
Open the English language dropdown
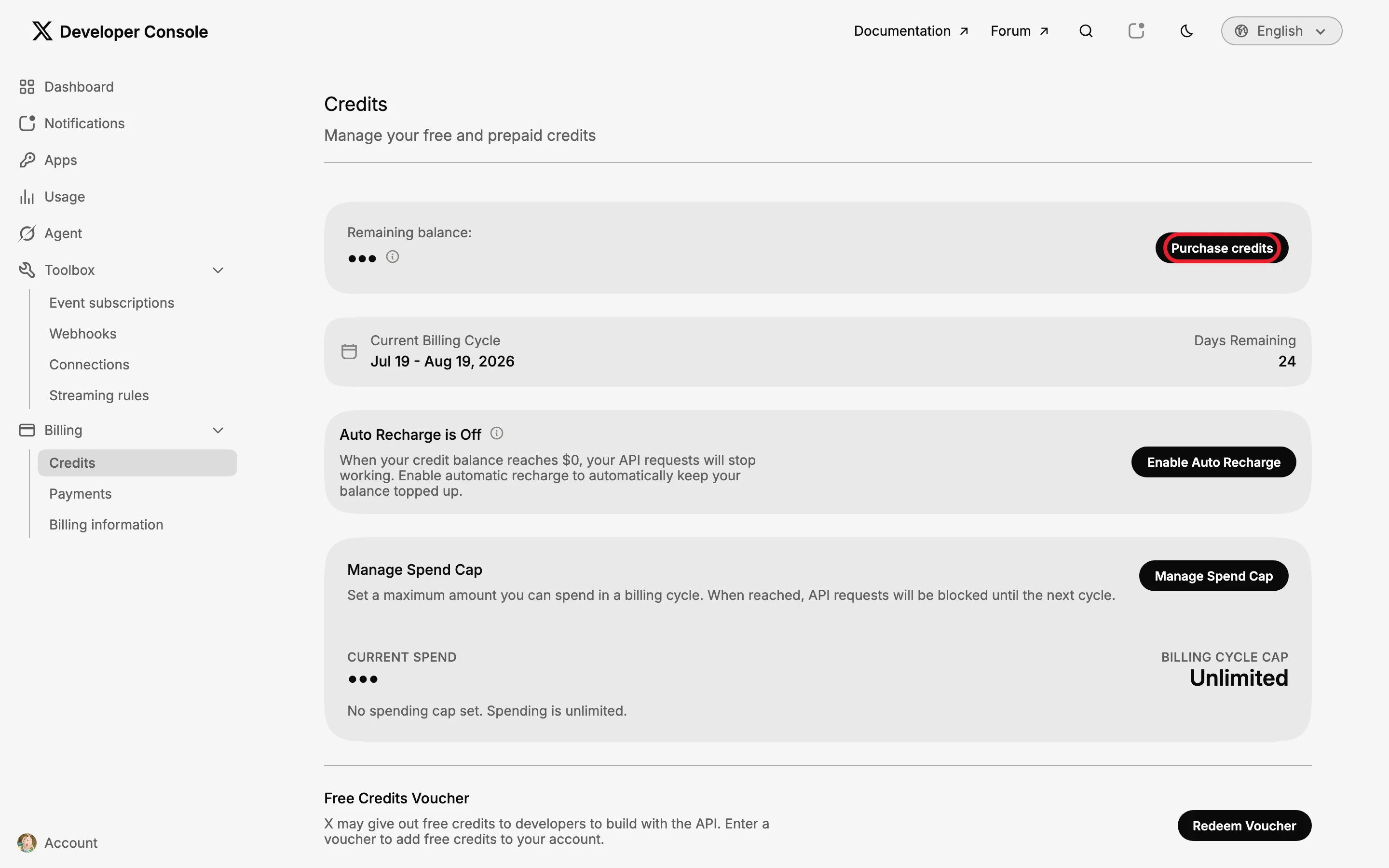[1281, 31]
